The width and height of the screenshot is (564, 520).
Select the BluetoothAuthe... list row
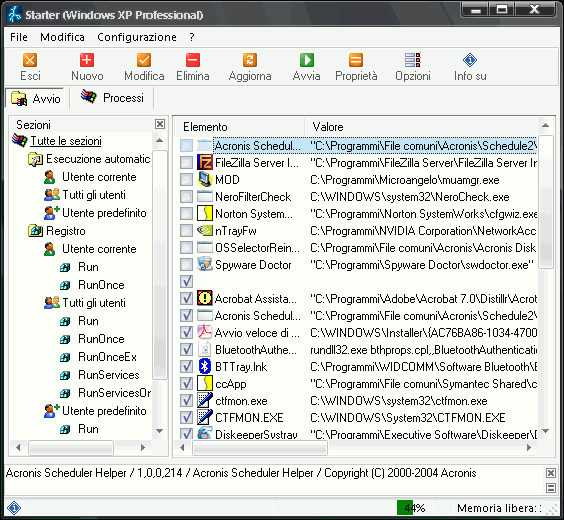[357, 350]
